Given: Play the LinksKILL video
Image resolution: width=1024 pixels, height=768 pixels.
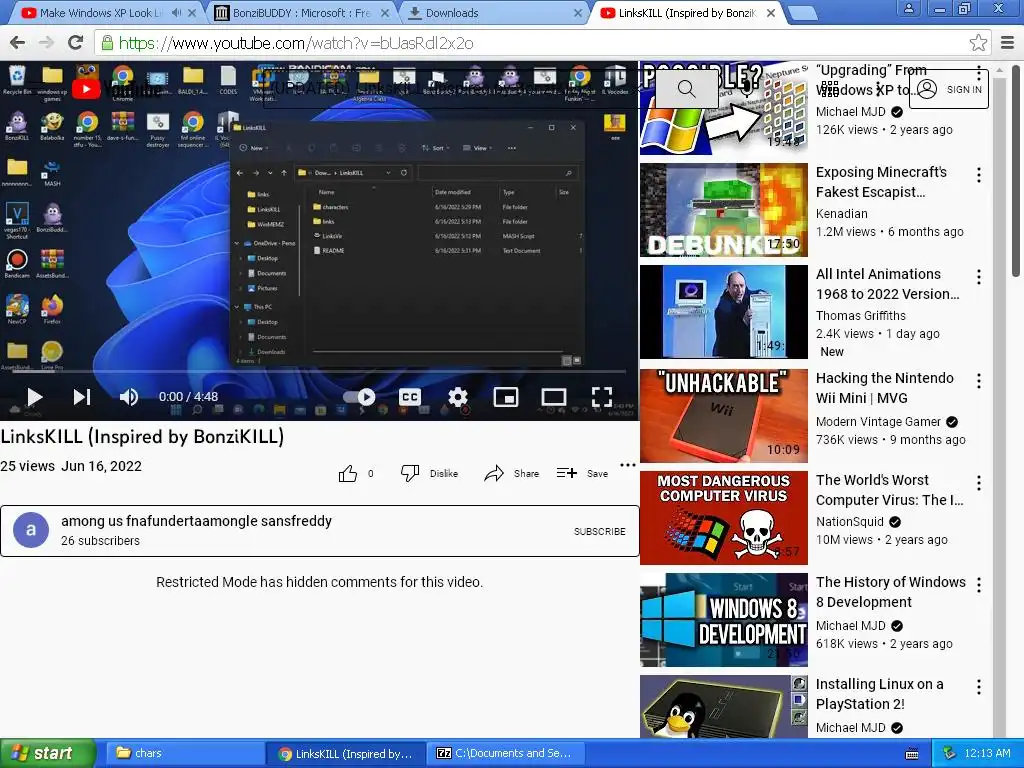Looking at the screenshot, I should [35, 396].
